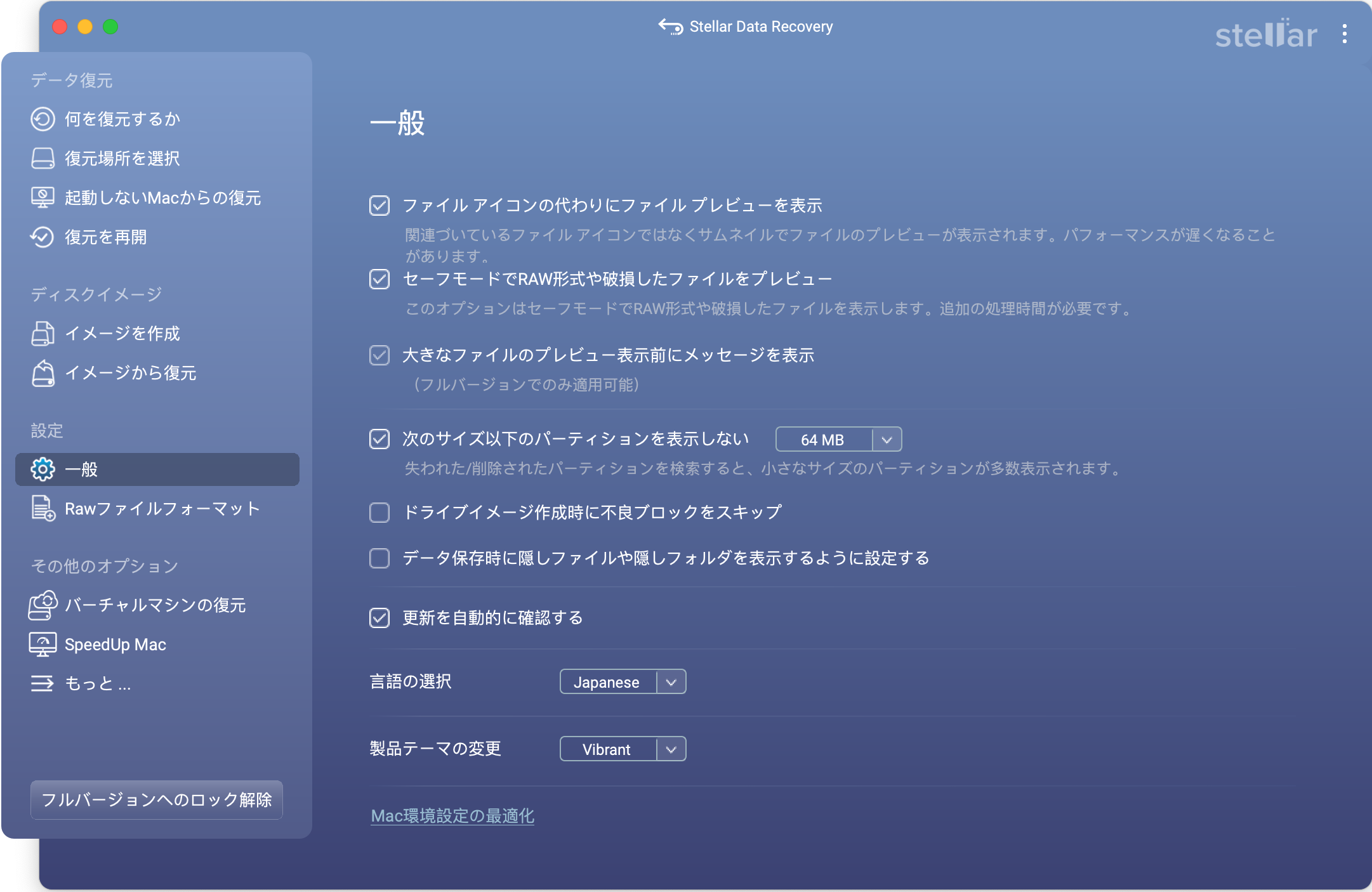1372x892 pixels.
Task: Click the ファイル プレビューを表示 option label
Action: (612, 206)
